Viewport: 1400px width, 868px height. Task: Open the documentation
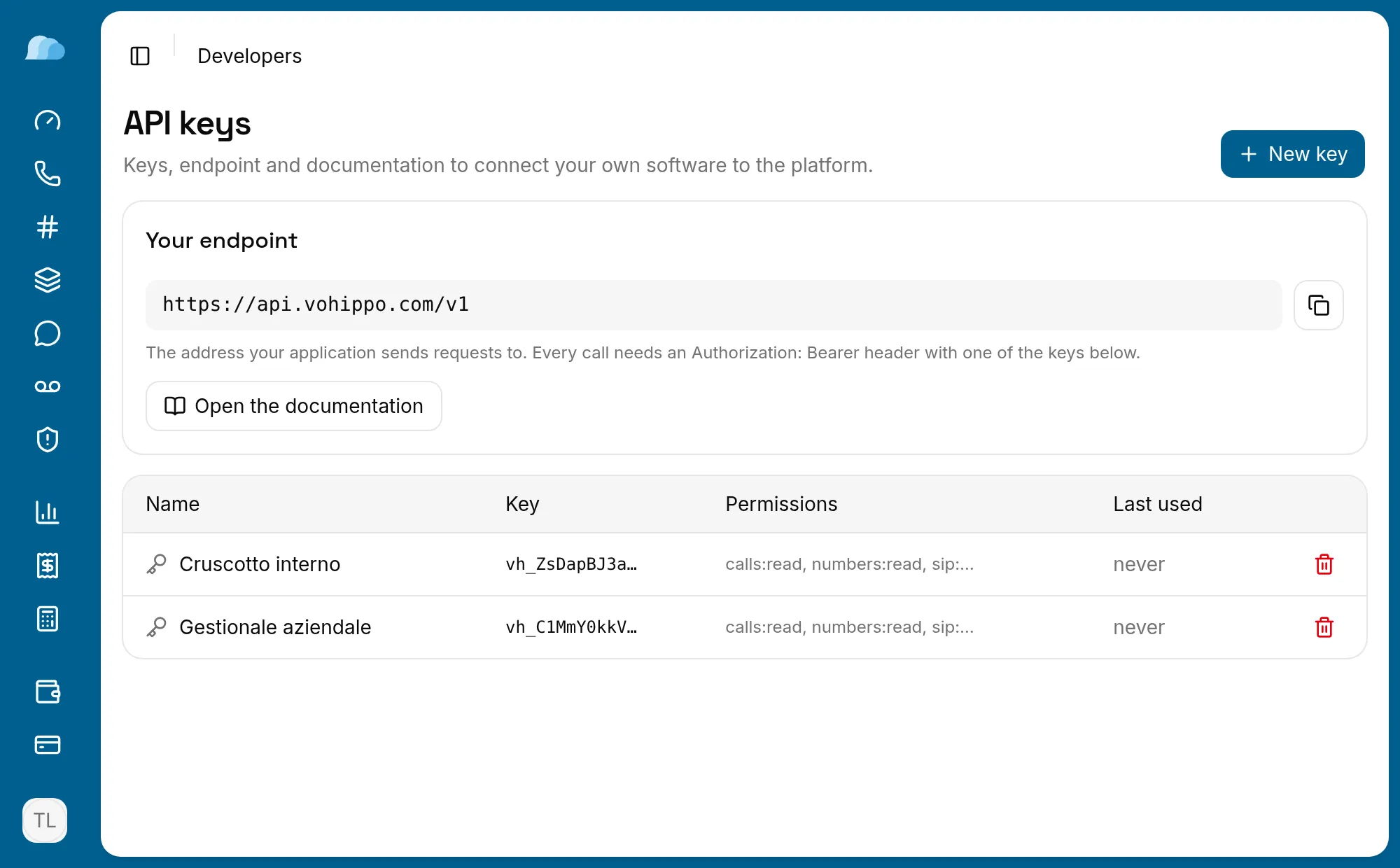pos(294,406)
